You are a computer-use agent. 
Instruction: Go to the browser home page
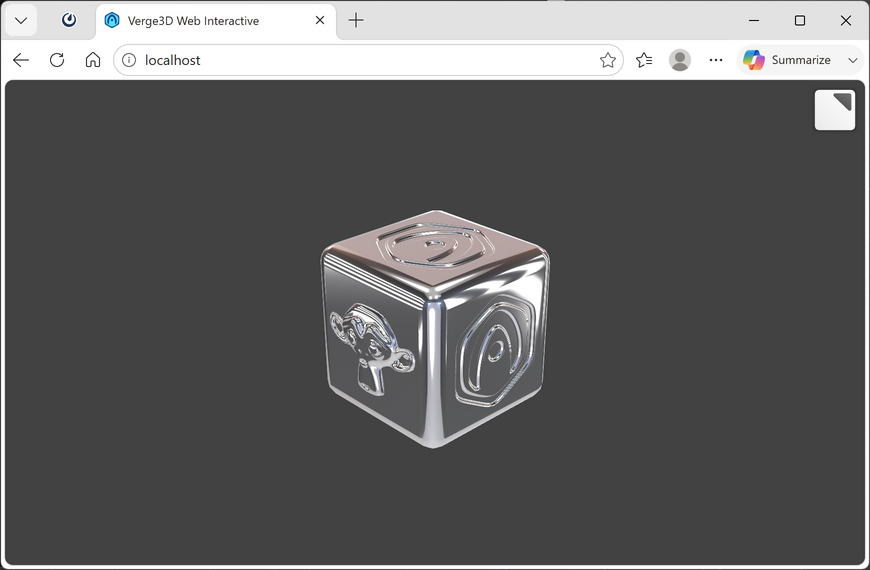pyautogui.click(x=93, y=60)
